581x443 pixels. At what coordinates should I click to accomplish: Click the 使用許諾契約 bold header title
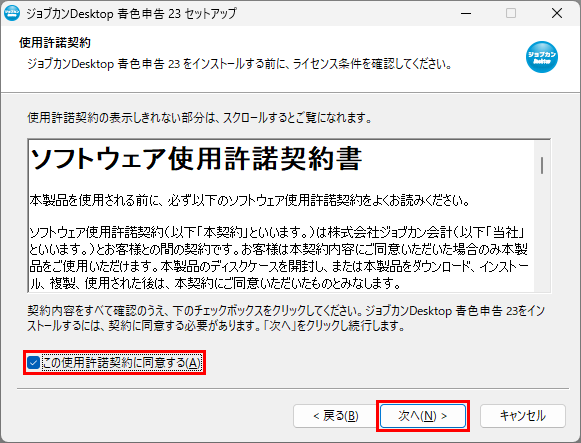point(55,43)
